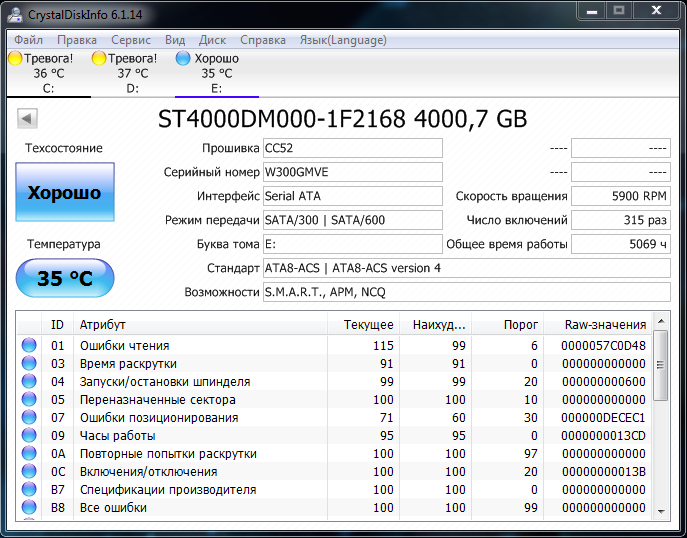This screenshot has width=687, height=538.
Task: Open the Сервис menu
Action: pos(131,40)
